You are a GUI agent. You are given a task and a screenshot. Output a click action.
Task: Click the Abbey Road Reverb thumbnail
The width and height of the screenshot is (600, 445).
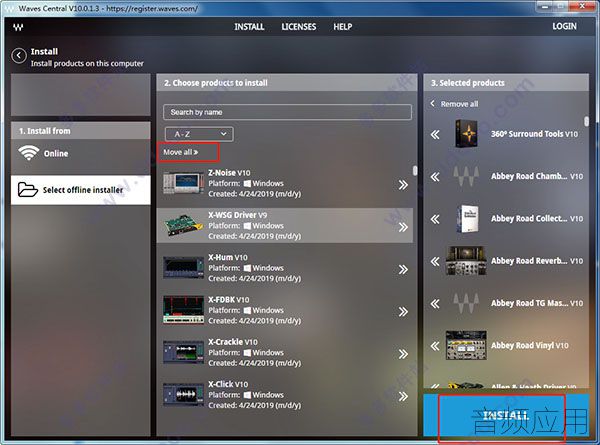(x=466, y=261)
